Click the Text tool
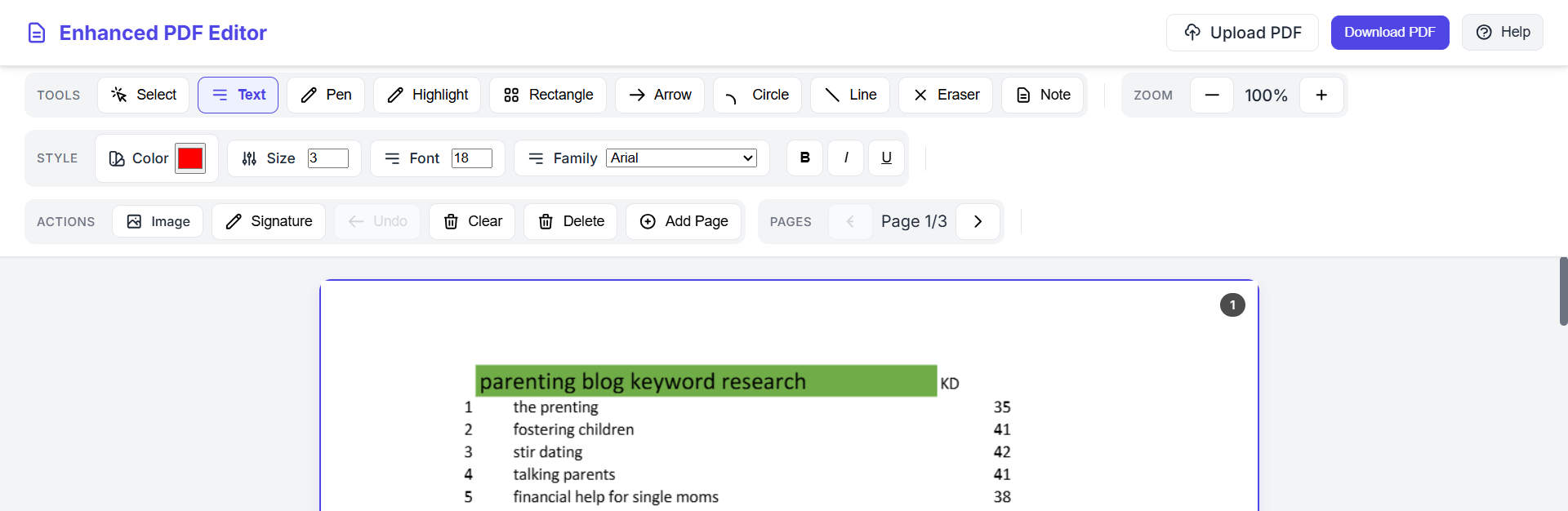Image resolution: width=1568 pixels, height=511 pixels. [238, 95]
